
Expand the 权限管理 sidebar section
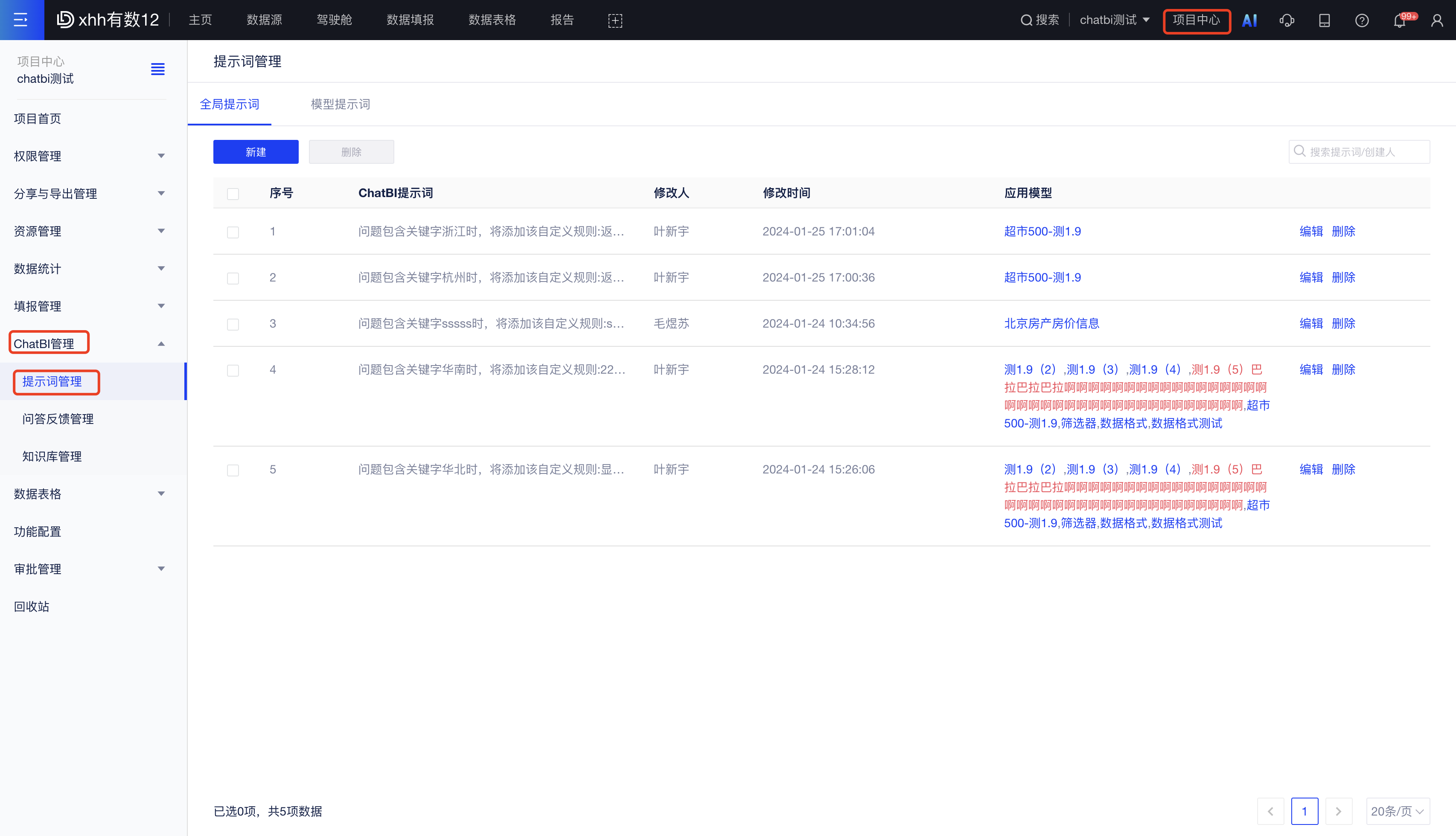tap(89, 156)
